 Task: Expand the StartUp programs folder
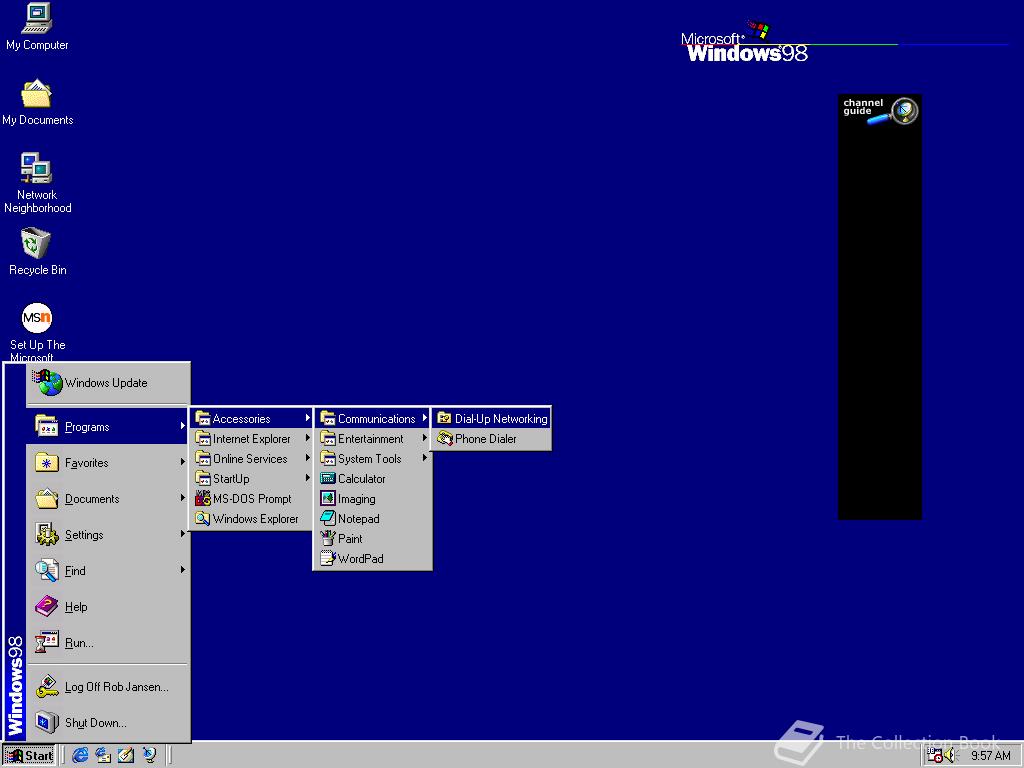[x=252, y=479]
